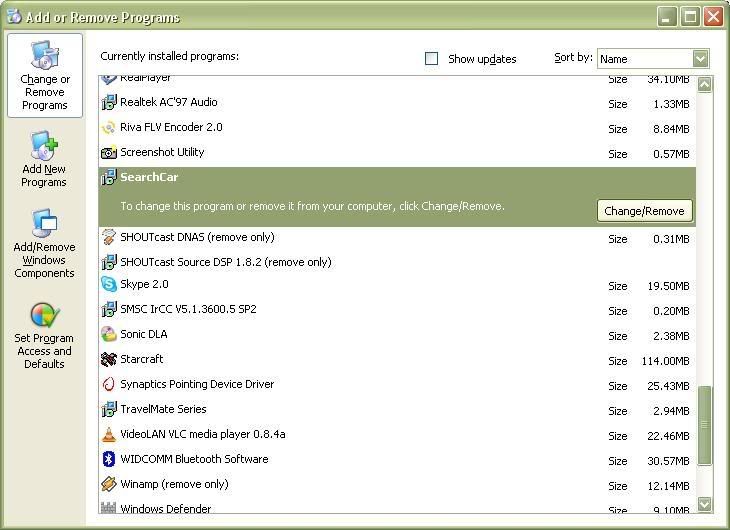Click the TravelMate Series icon
This screenshot has height=530, width=730.
tap(108, 409)
